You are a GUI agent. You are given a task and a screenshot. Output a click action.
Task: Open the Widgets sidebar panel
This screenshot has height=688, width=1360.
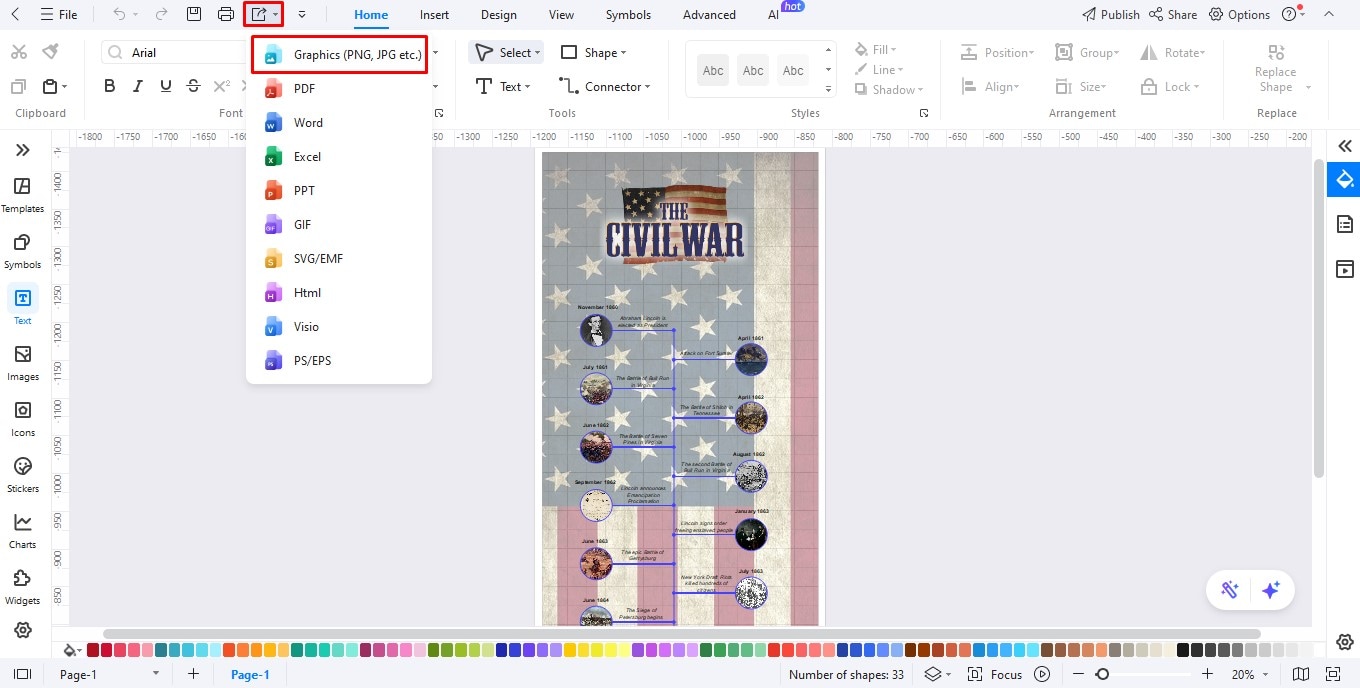[22, 587]
